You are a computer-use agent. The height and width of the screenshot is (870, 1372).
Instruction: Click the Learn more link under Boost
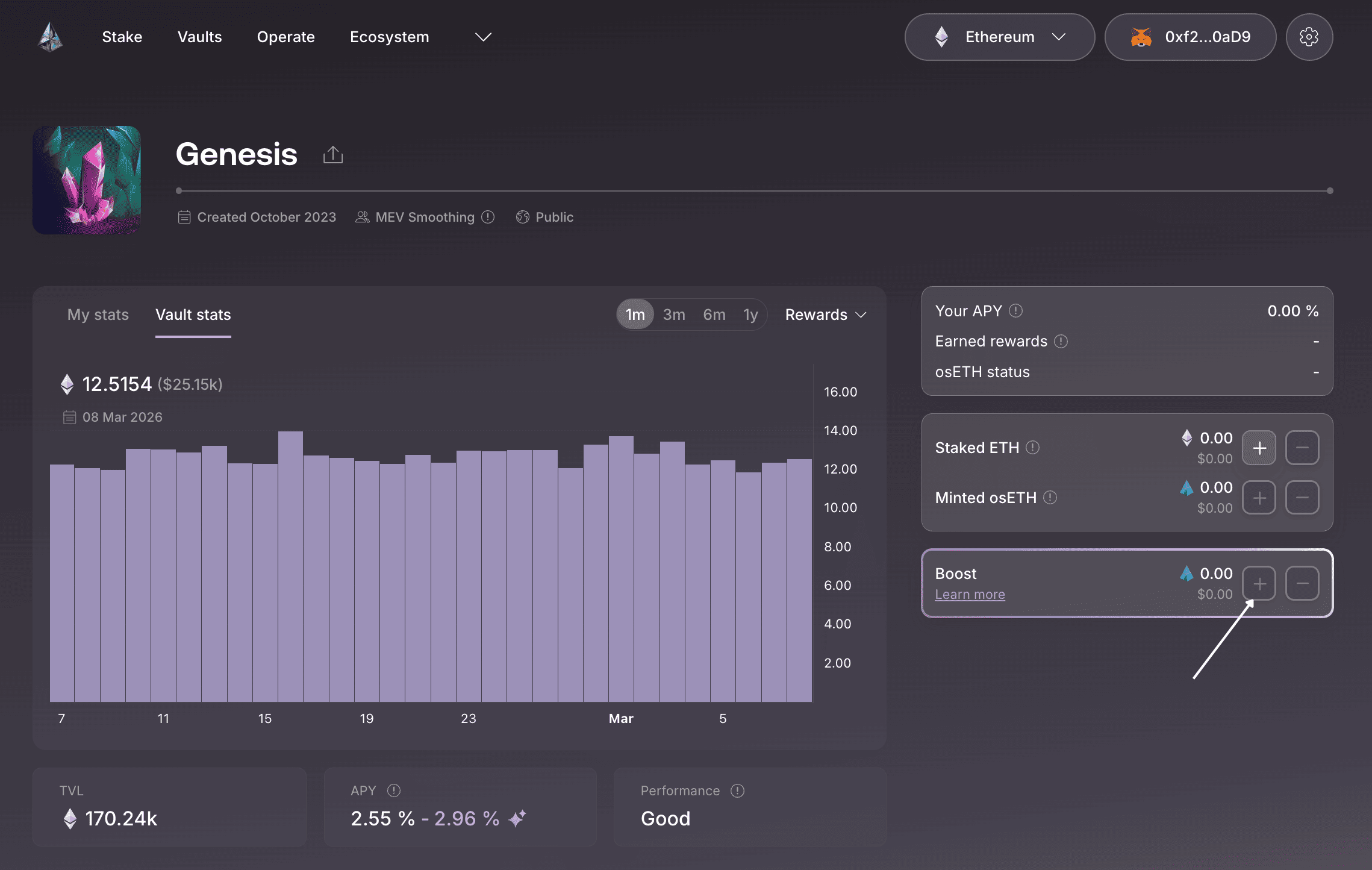pyautogui.click(x=970, y=595)
